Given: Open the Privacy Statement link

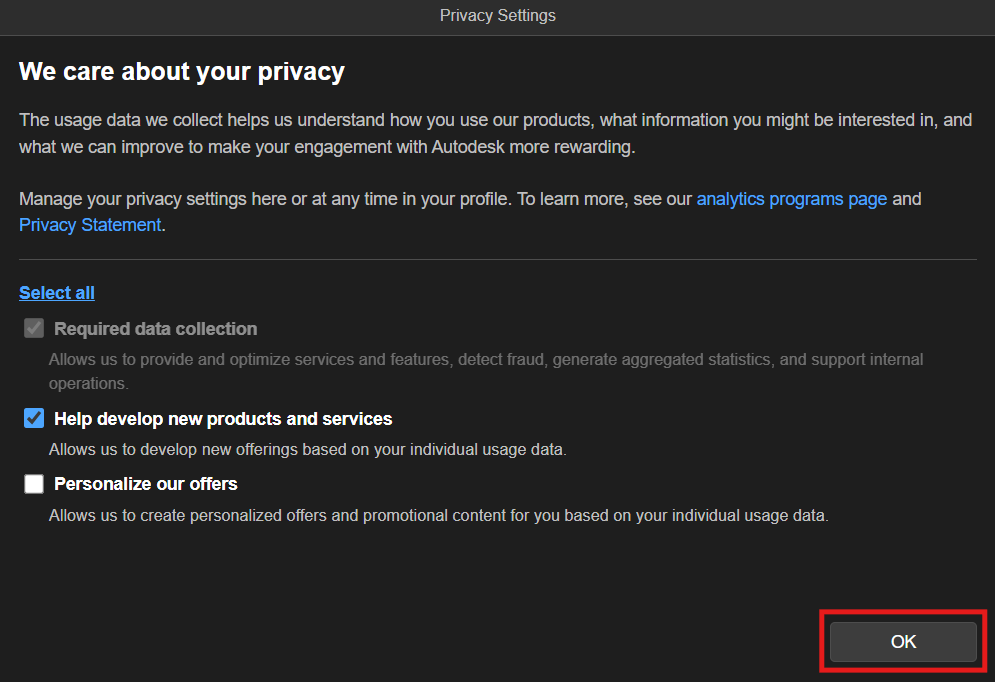Looking at the screenshot, I should (90, 225).
